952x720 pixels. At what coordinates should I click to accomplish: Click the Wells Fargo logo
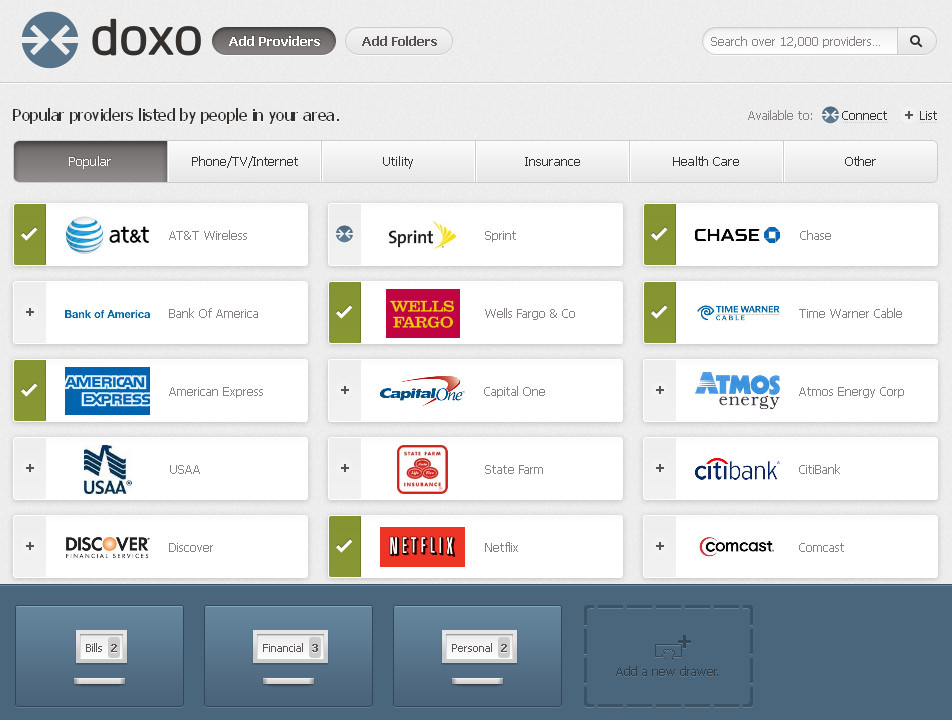click(x=423, y=313)
